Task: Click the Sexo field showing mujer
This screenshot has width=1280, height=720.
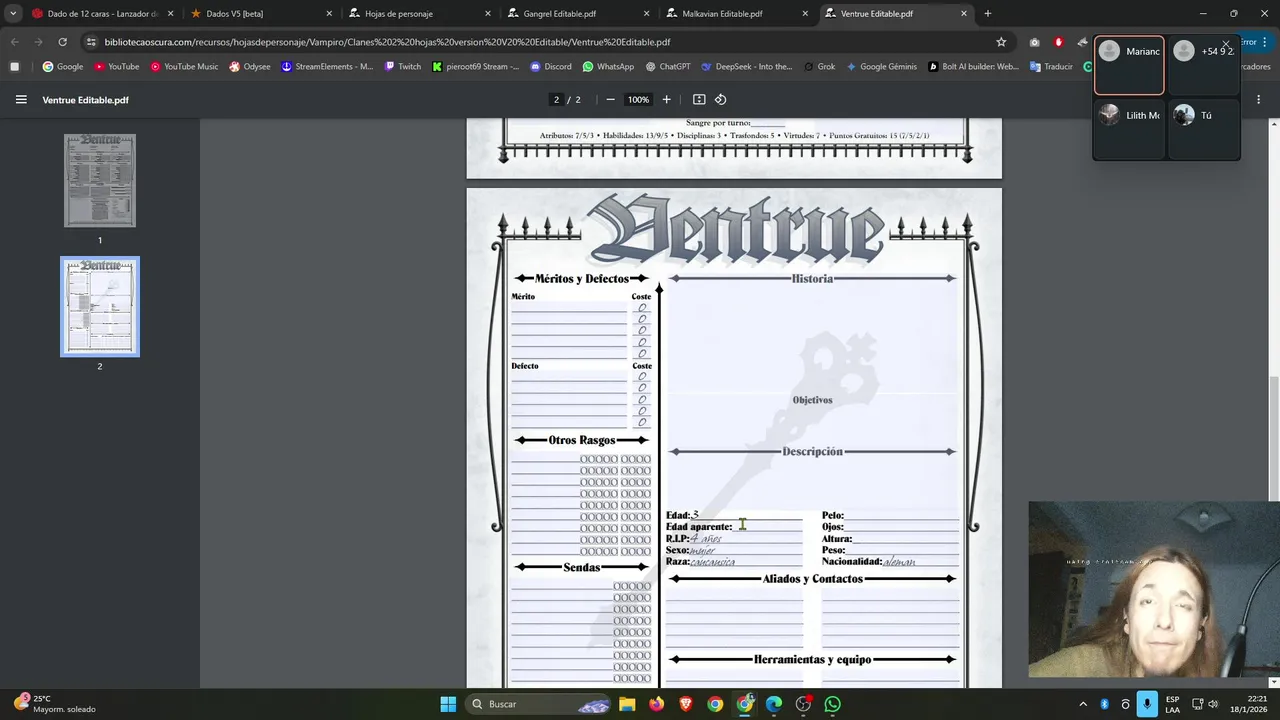Action: (x=746, y=550)
